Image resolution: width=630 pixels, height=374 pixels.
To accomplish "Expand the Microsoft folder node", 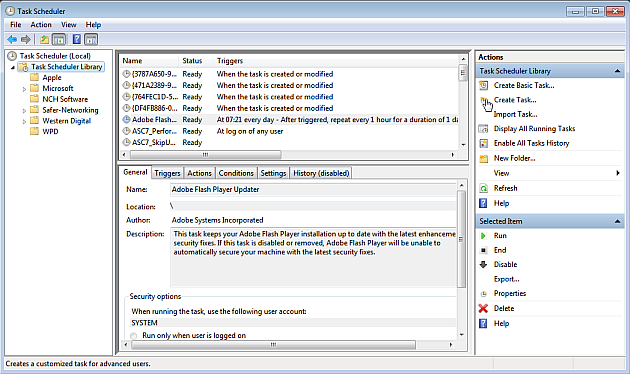I will (x=24, y=89).
